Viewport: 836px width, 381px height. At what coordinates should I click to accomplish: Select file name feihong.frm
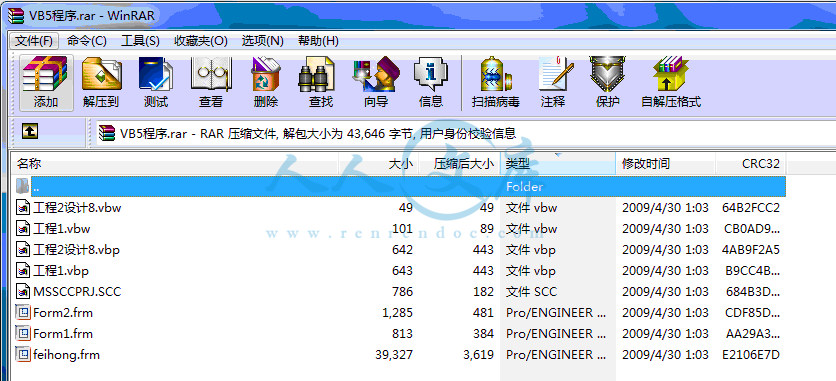67,355
